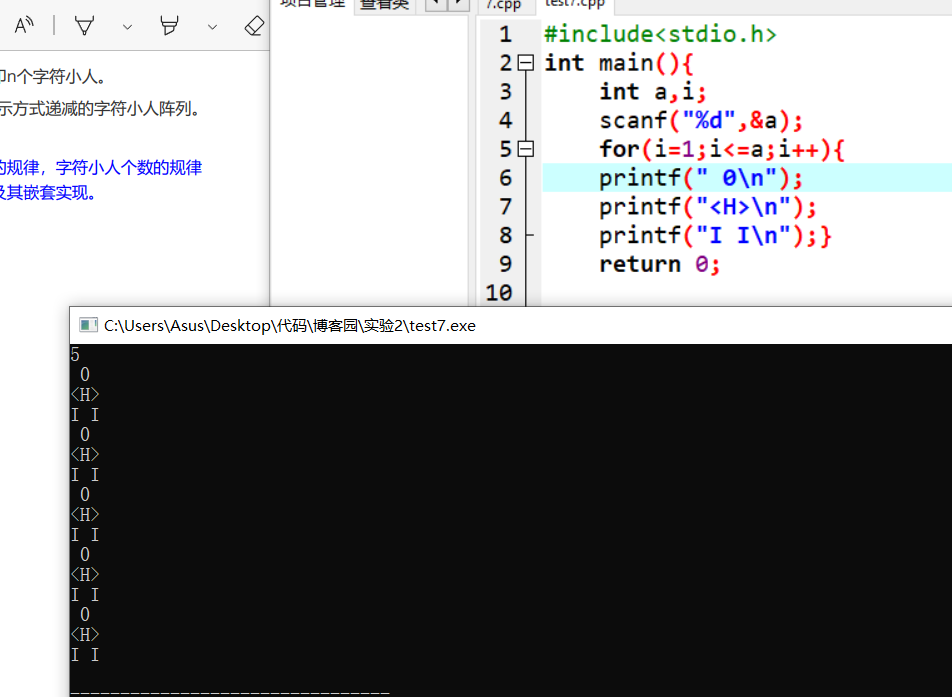The height and width of the screenshot is (697, 952).
Task: Click the console window icon of test7.exe
Action: click(88, 325)
